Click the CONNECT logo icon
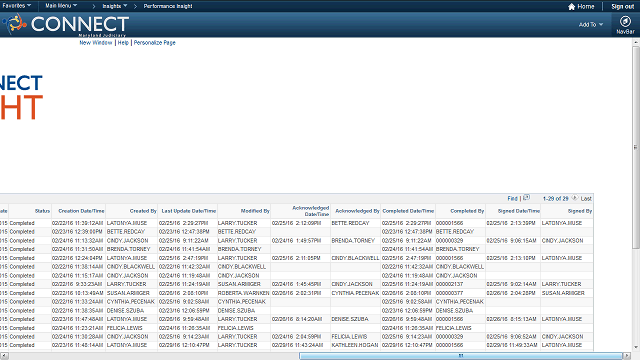The height and width of the screenshot is (360, 640). pyautogui.click(x=15, y=24)
